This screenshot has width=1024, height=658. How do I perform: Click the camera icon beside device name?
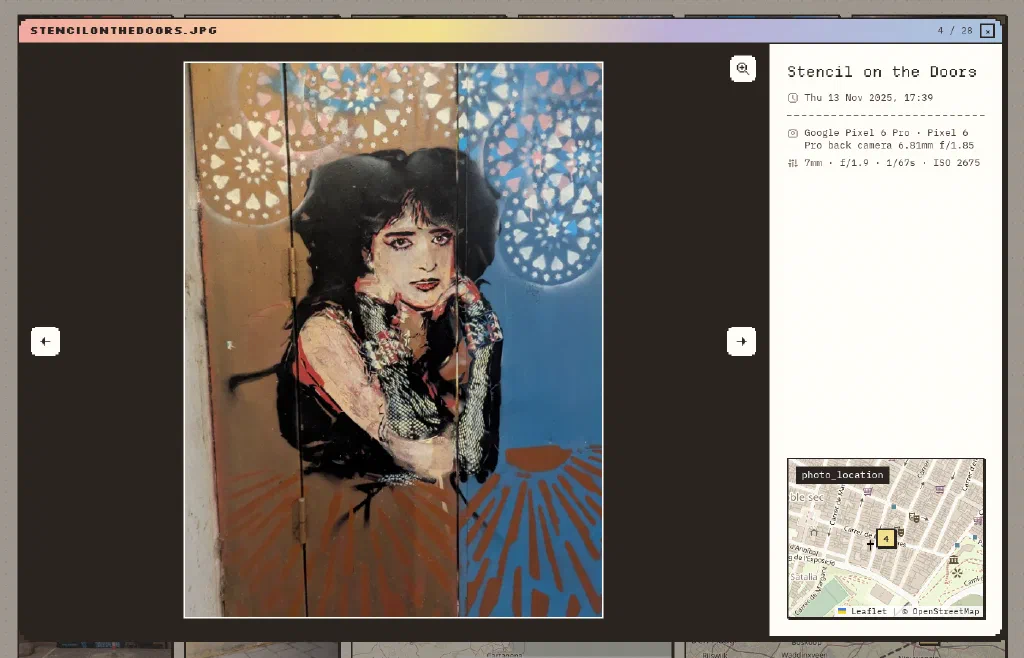click(793, 133)
